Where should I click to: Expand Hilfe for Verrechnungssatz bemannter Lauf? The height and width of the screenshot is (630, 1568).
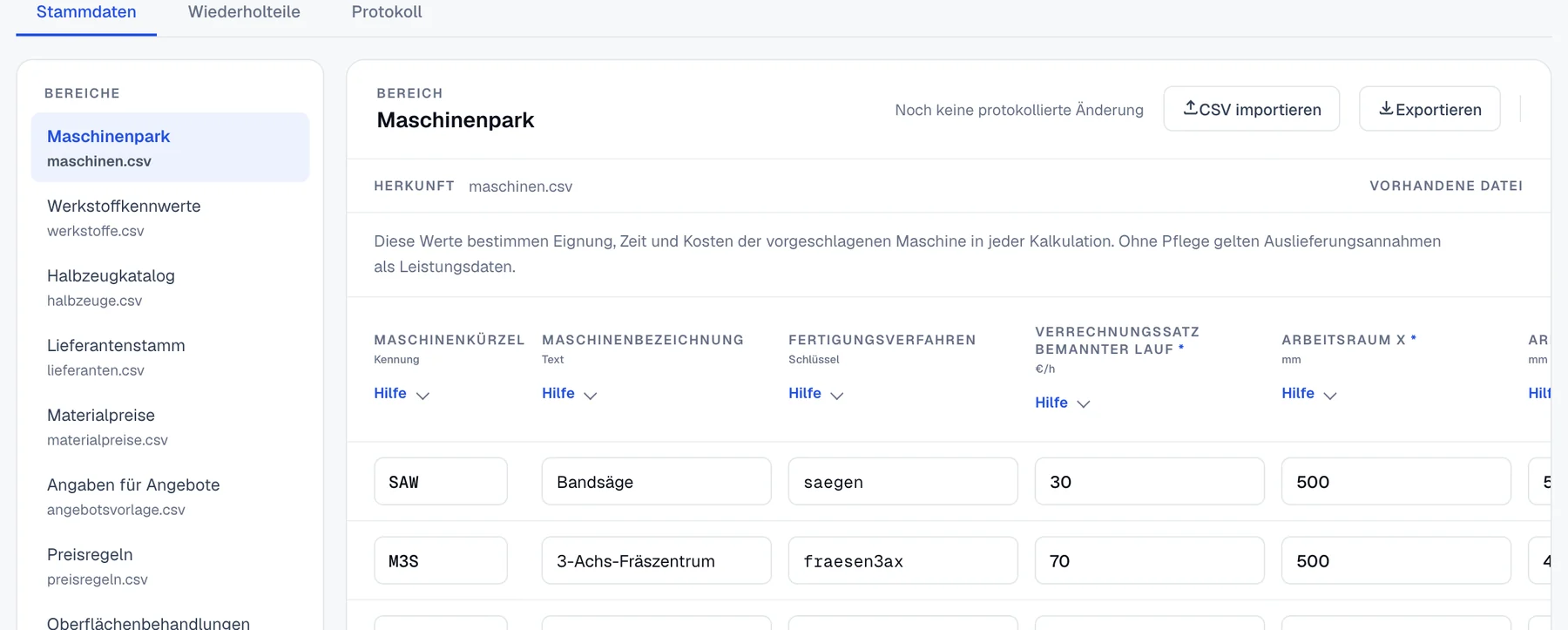[1063, 403]
